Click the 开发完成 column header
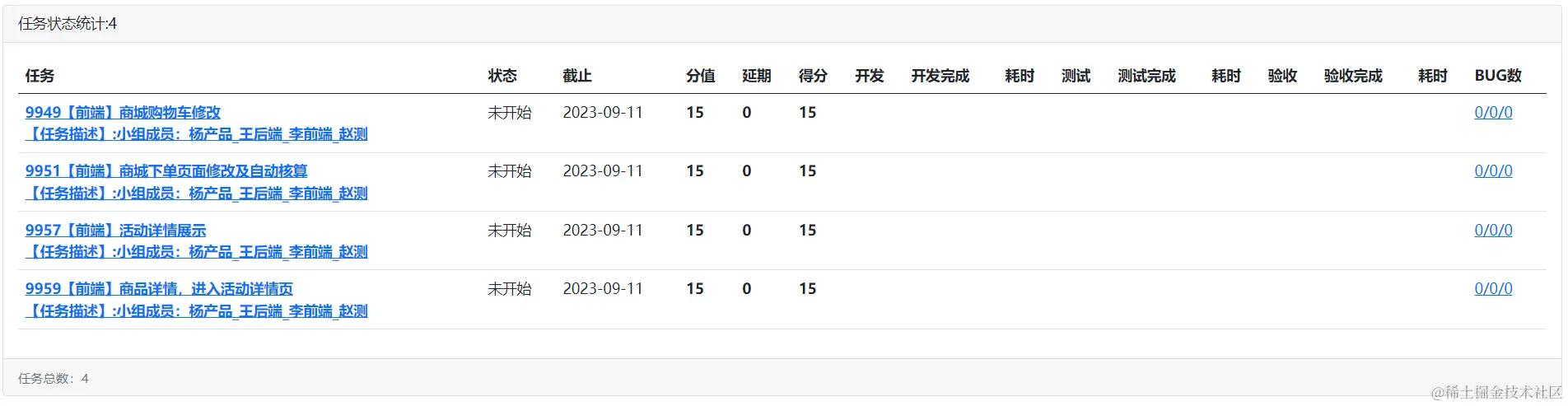 pos(940,76)
